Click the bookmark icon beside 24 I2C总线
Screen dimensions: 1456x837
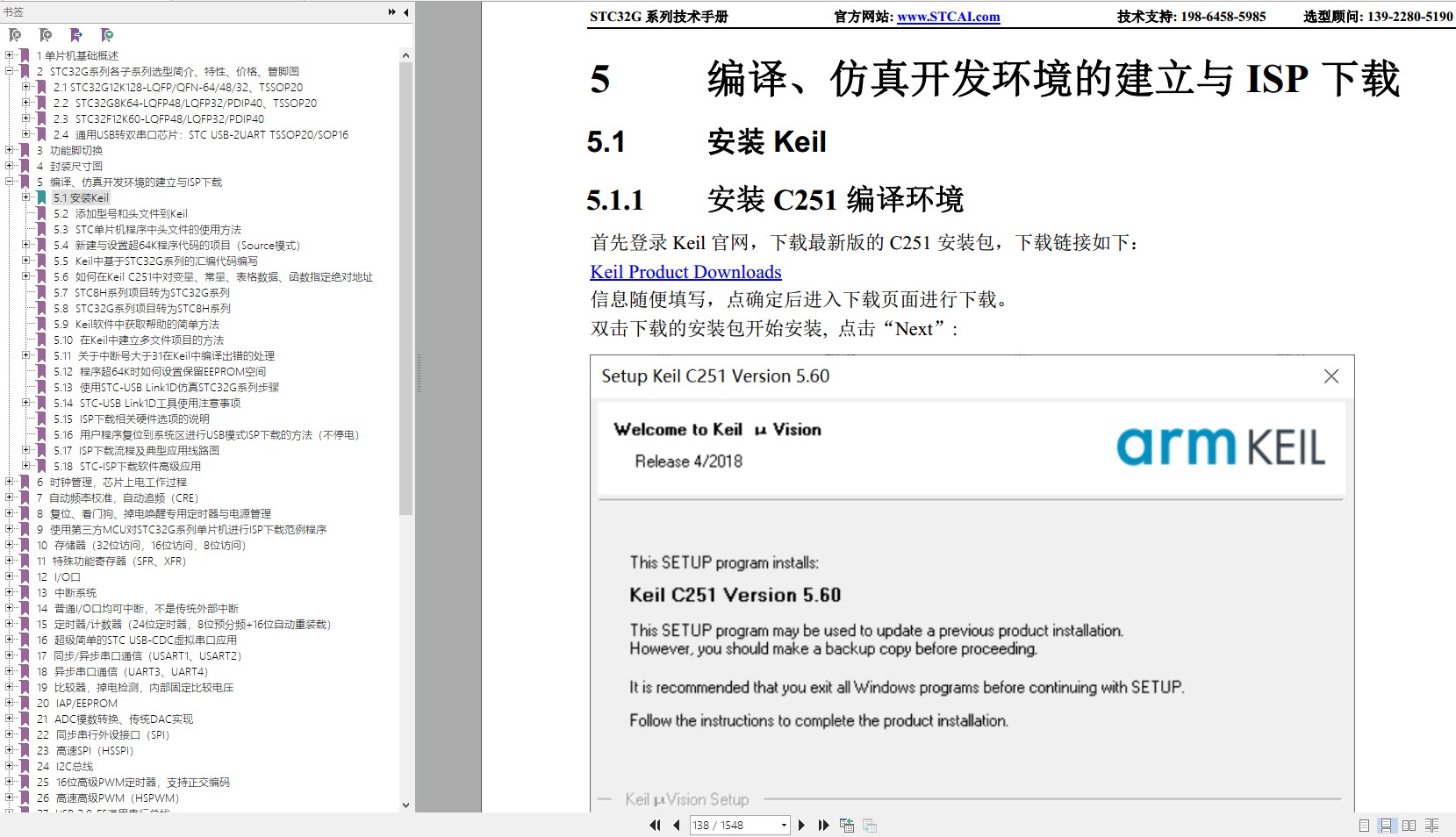[25, 766]
